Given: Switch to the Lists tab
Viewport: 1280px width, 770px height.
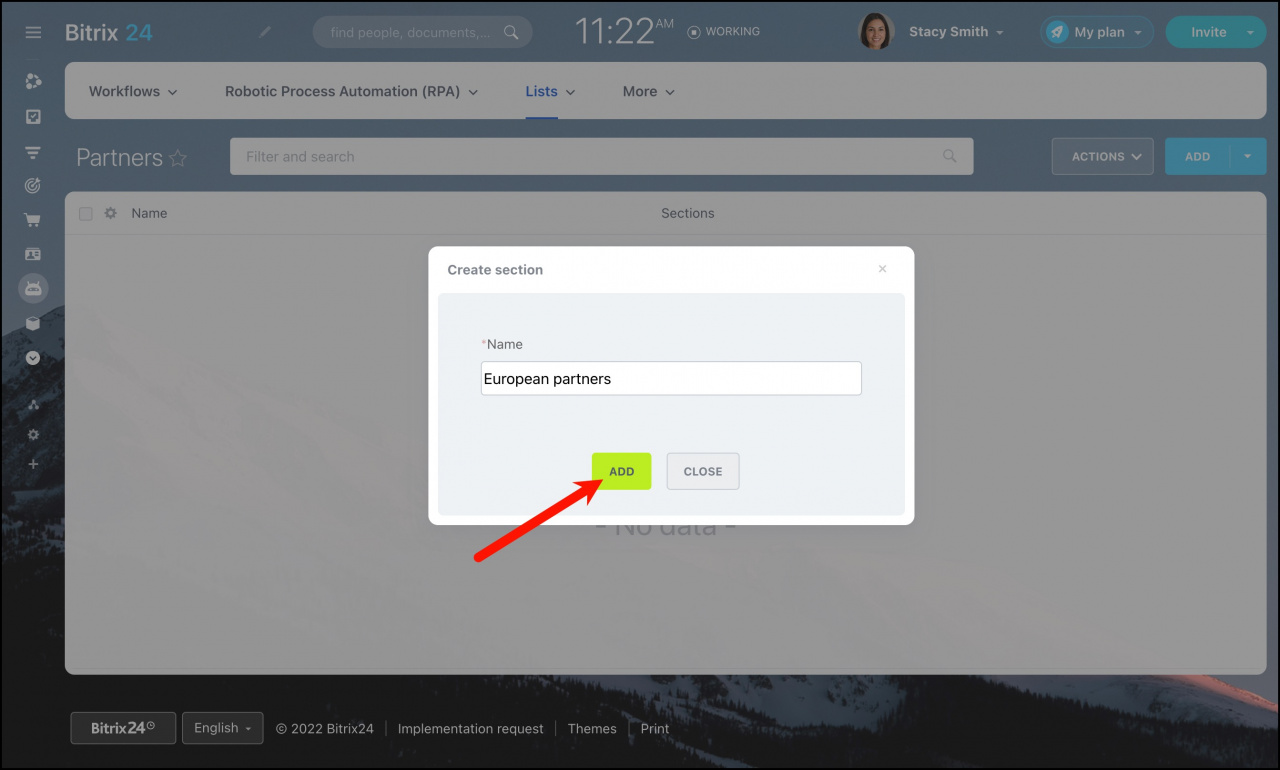Looking at the screenshot, I should click(542, 91).
